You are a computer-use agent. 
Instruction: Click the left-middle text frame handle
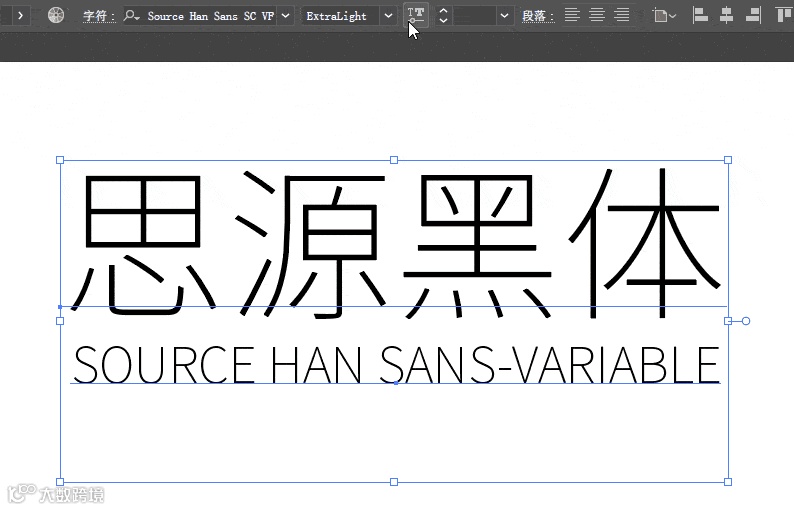coord(60,321)
